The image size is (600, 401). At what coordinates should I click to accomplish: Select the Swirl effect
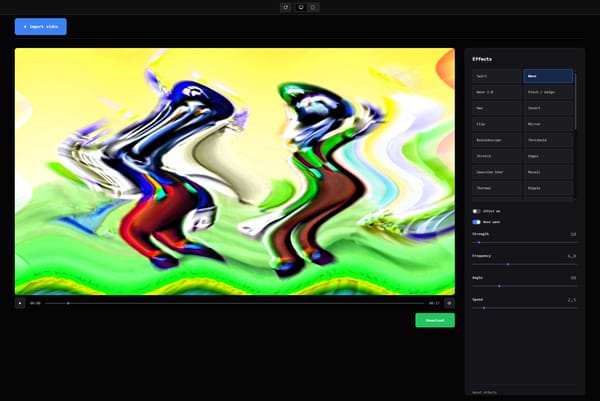point(497,76)
